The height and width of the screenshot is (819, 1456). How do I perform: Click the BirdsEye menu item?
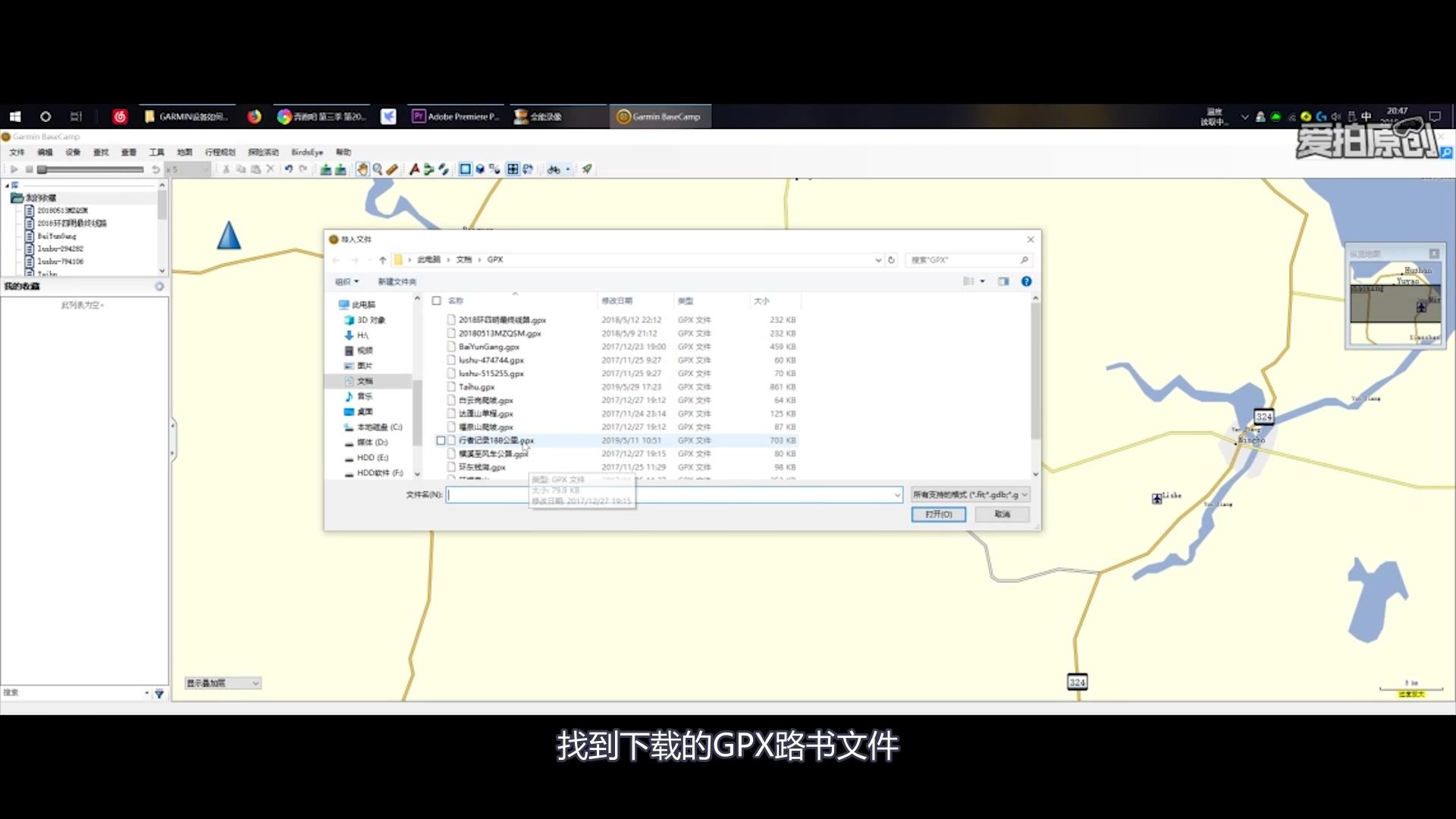(x=306, y=152)
